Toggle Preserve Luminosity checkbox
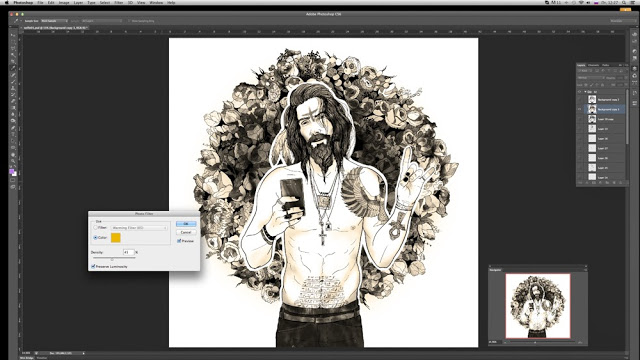Image resolution: width=640 pixels, height=360 pixels. tap(93, 267)
